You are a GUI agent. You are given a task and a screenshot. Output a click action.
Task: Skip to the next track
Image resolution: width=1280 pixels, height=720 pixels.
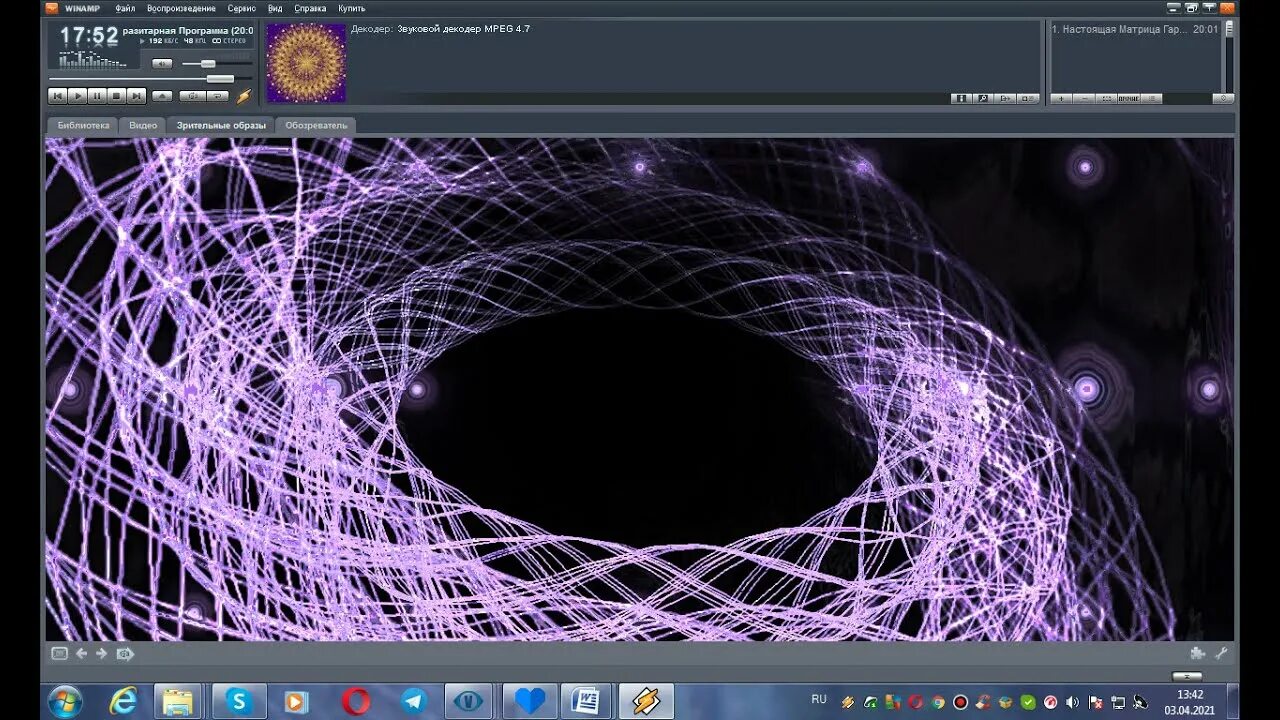pyautogui.click(x=136, y=96)
